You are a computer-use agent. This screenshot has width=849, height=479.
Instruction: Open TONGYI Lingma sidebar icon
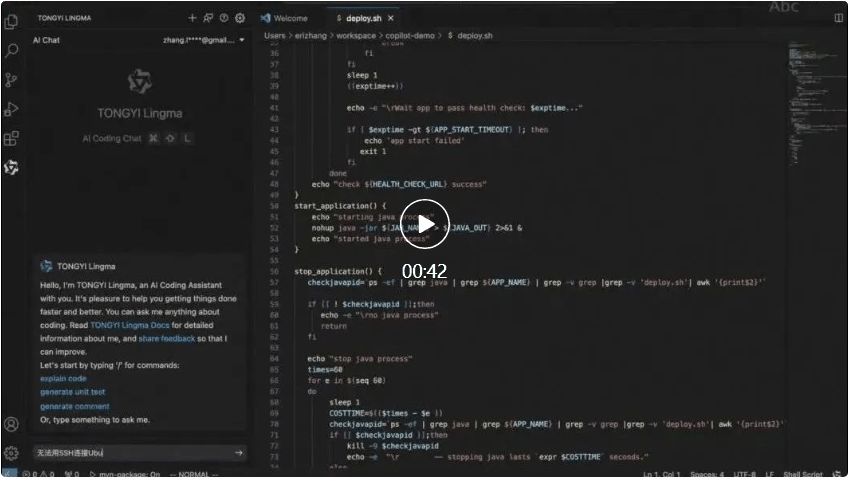(x=11, y=167)
